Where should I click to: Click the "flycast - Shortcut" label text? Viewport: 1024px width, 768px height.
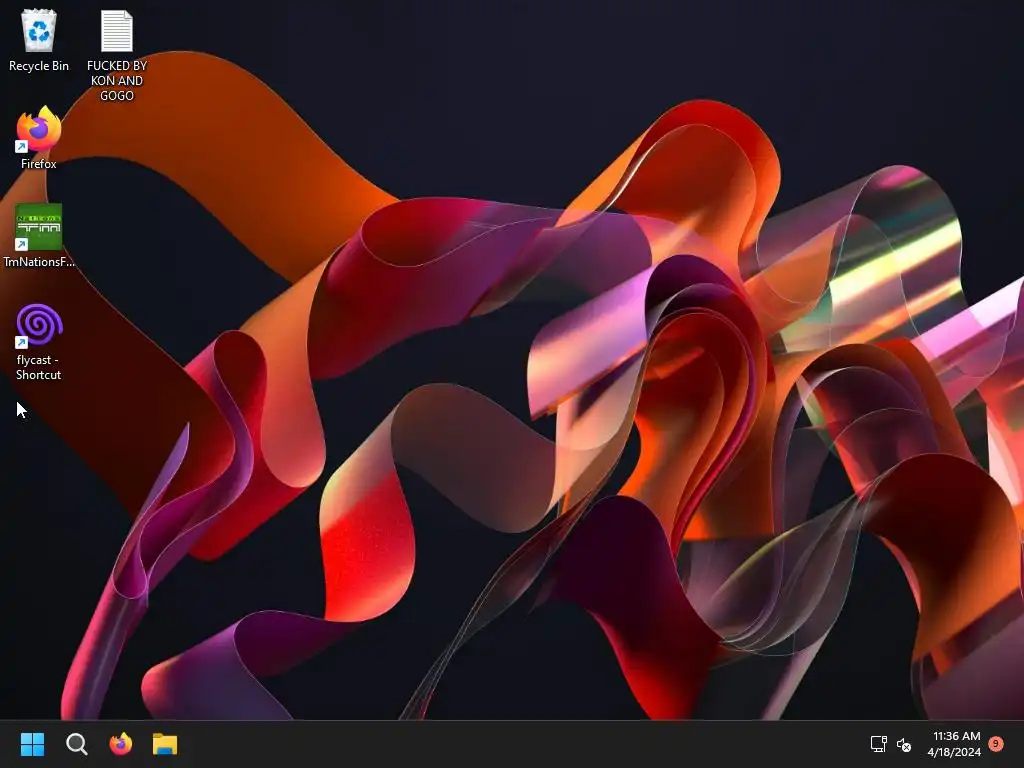click(39, 367)
